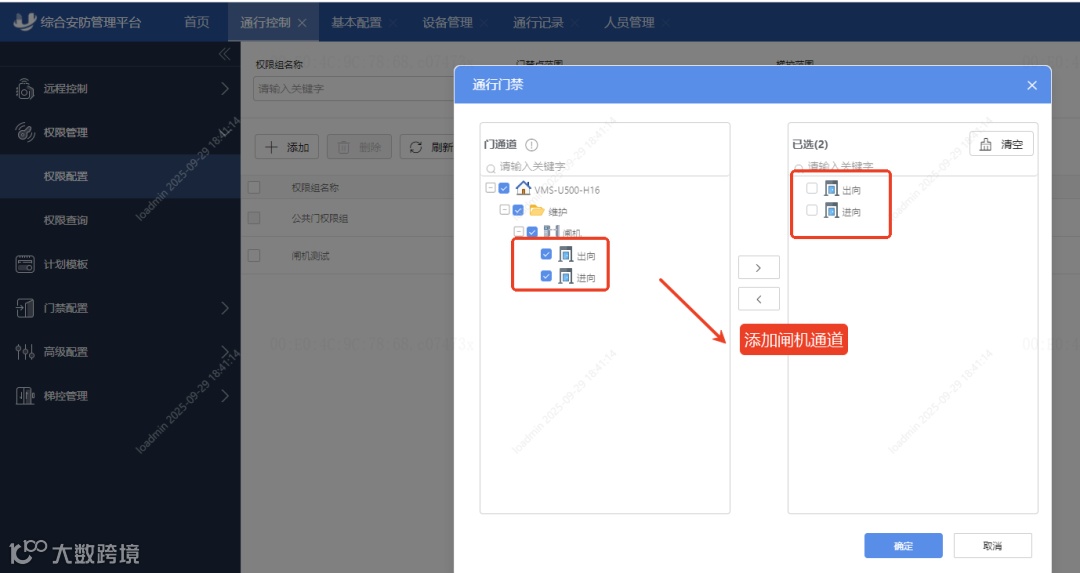Click the trash icon on 删除 button
This screenshot has height=573, width=1080.
click(344, 147)
